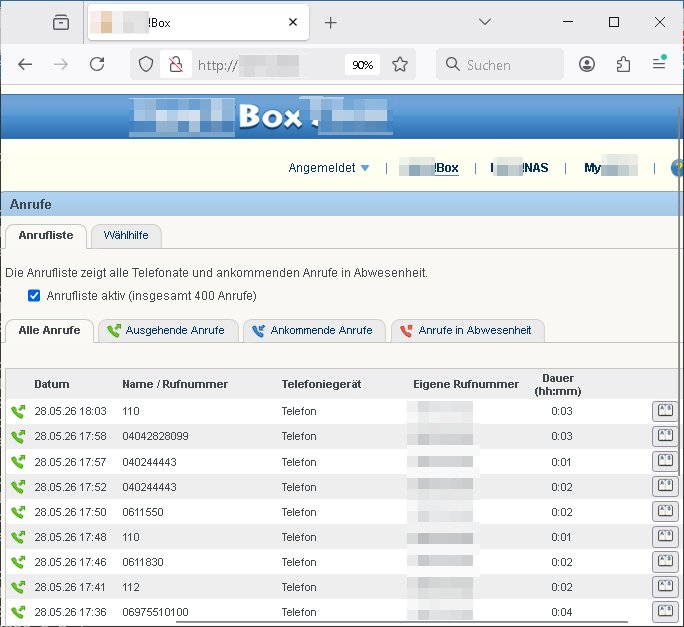This screenshot has height=627, width=684.
Task: Add 06975510100 to phonebook
Action: pos(665,612)
